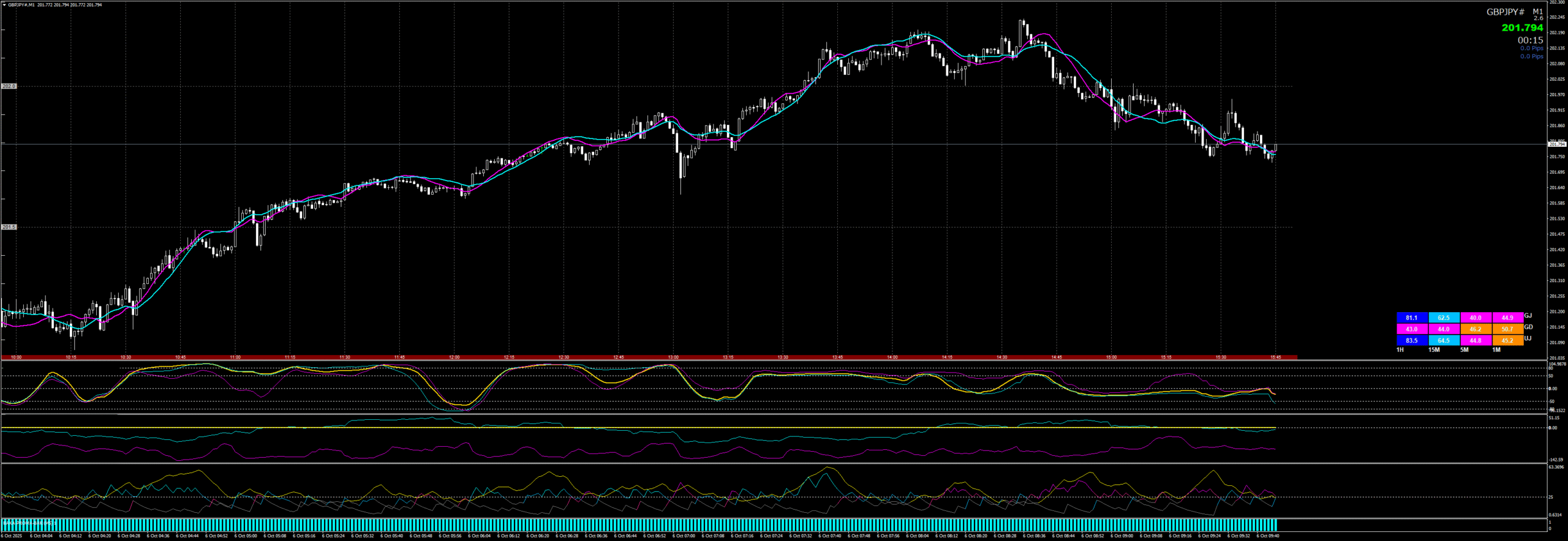Select the magenta 40.0 strength cell
Image resolution: width=1568 pixels, height=541 pixels.
pos(1476,318)
